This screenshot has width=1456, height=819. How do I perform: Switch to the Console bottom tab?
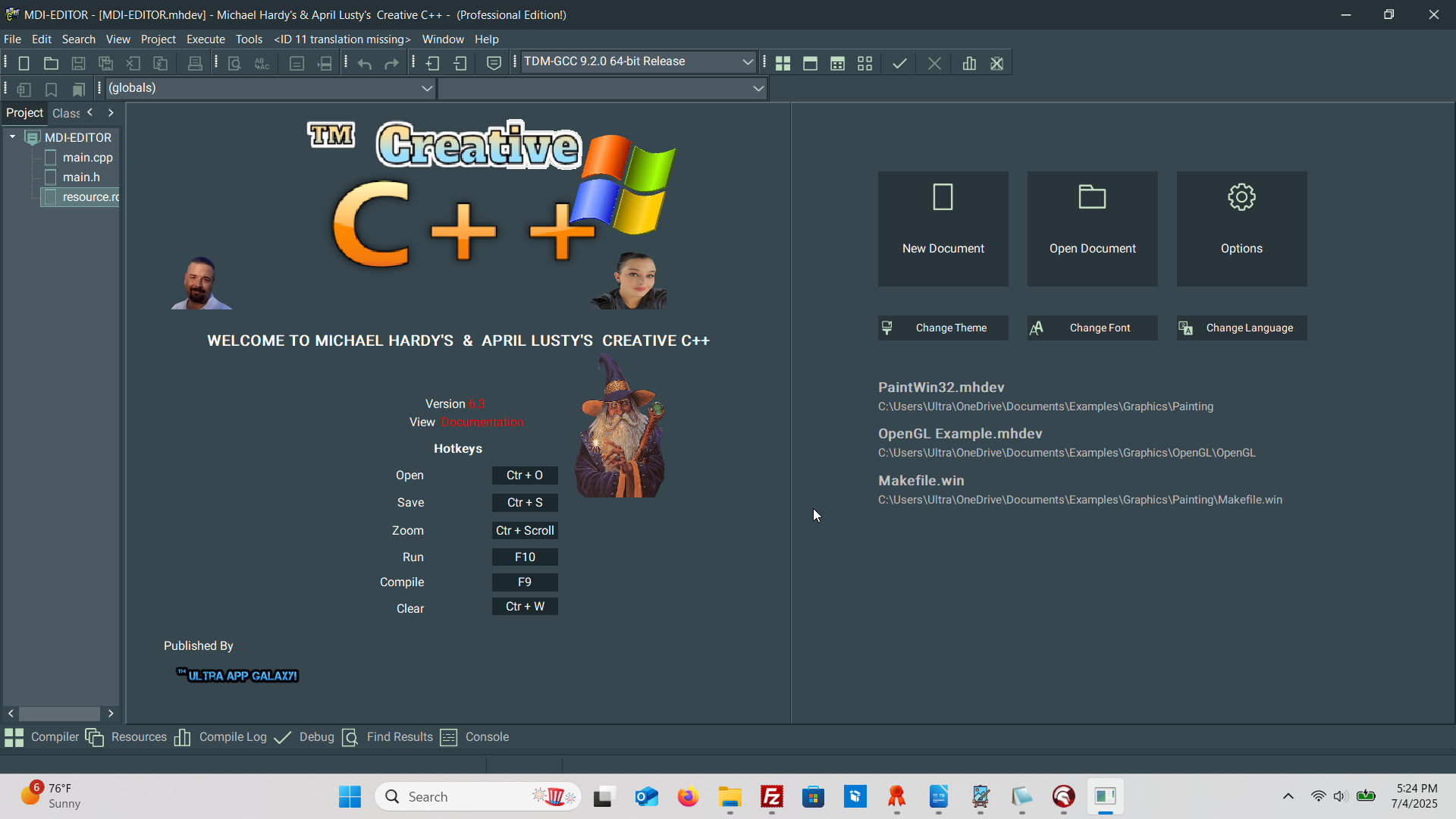pyautogui.click(x=475, y=737)
